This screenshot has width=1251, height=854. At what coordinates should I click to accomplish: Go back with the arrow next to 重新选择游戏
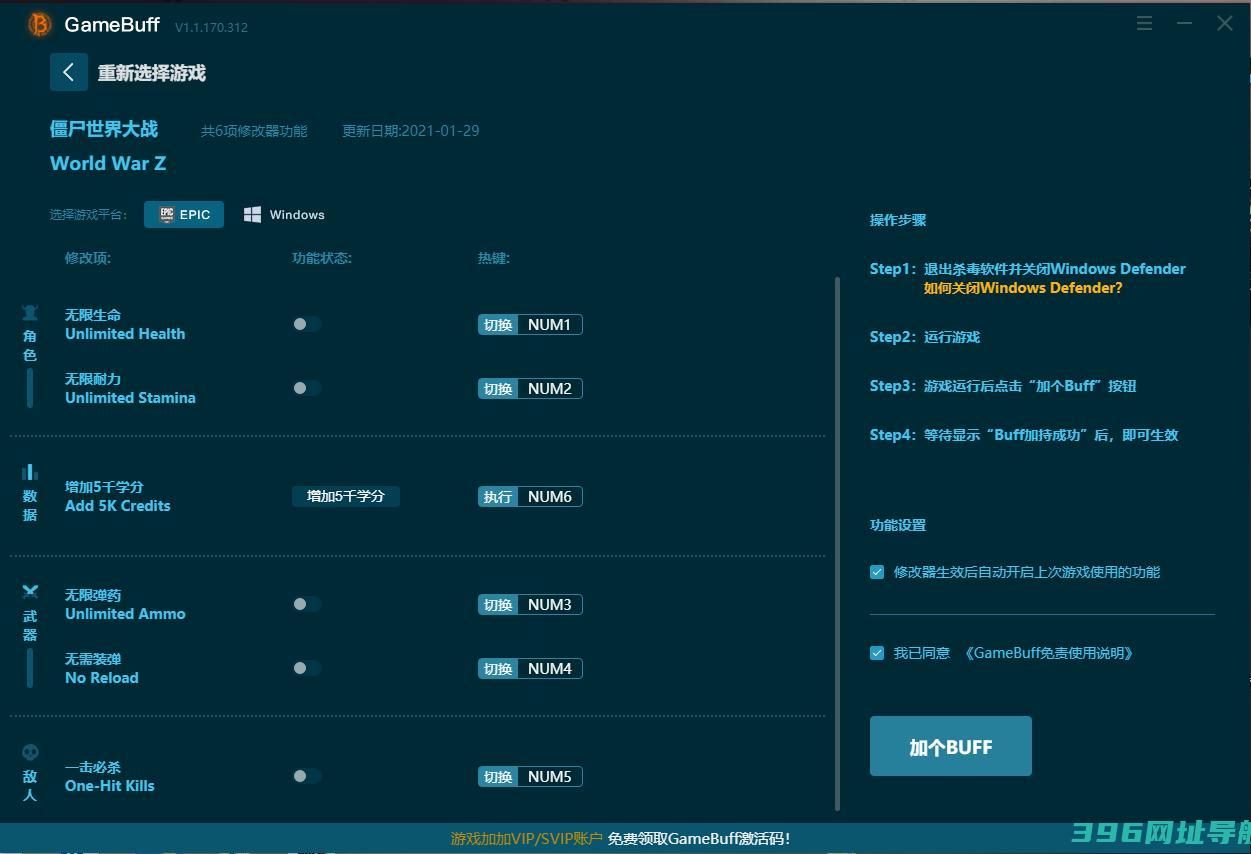[69, 72]
